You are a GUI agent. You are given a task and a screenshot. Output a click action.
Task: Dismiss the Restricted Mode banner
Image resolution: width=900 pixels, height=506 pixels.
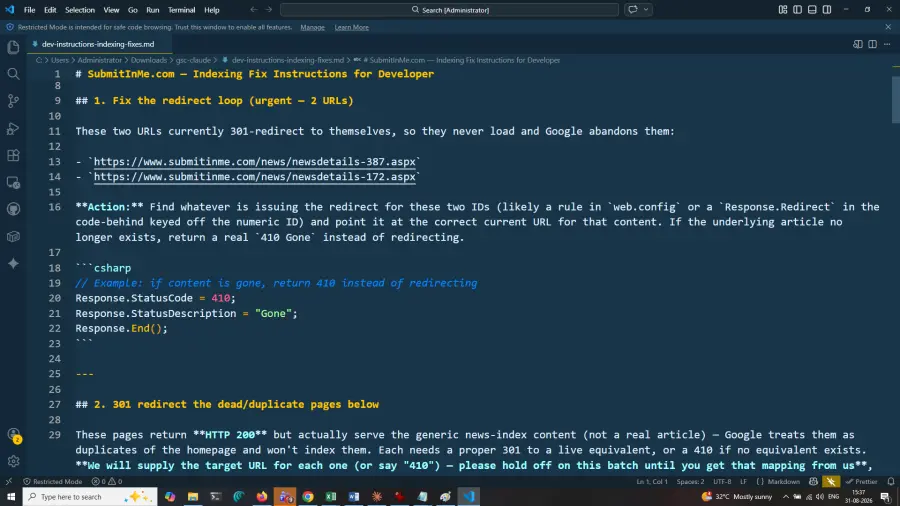click(888, 27)
